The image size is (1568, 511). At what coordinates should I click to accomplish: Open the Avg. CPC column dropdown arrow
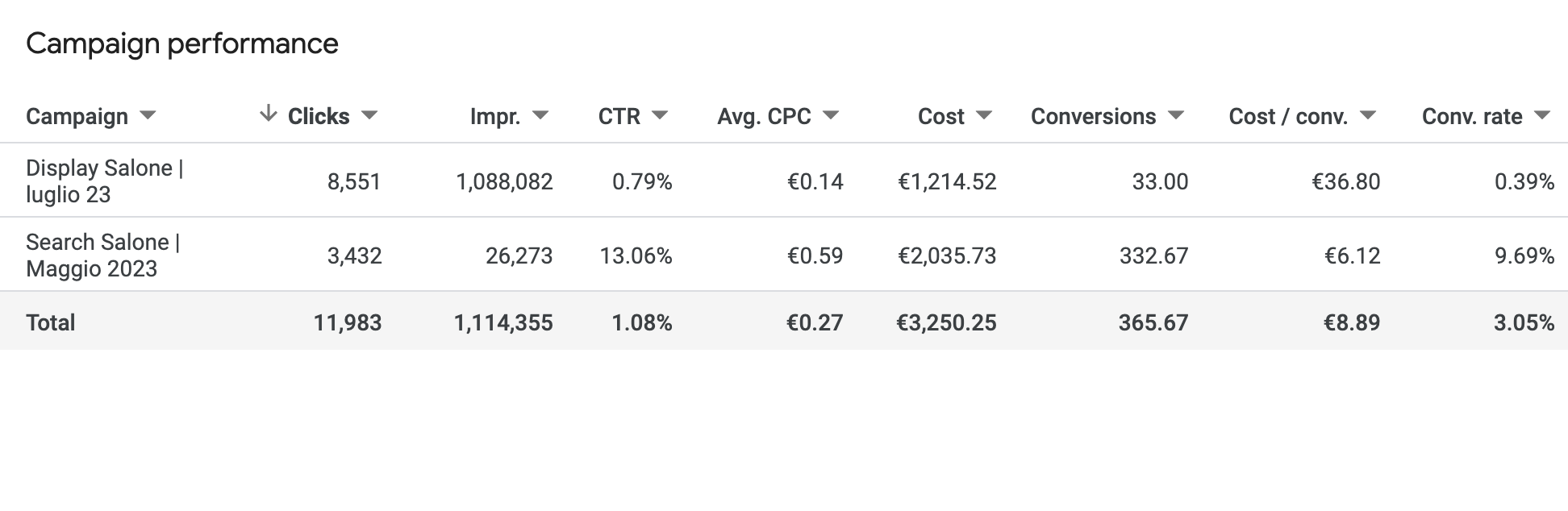[831, 115]
